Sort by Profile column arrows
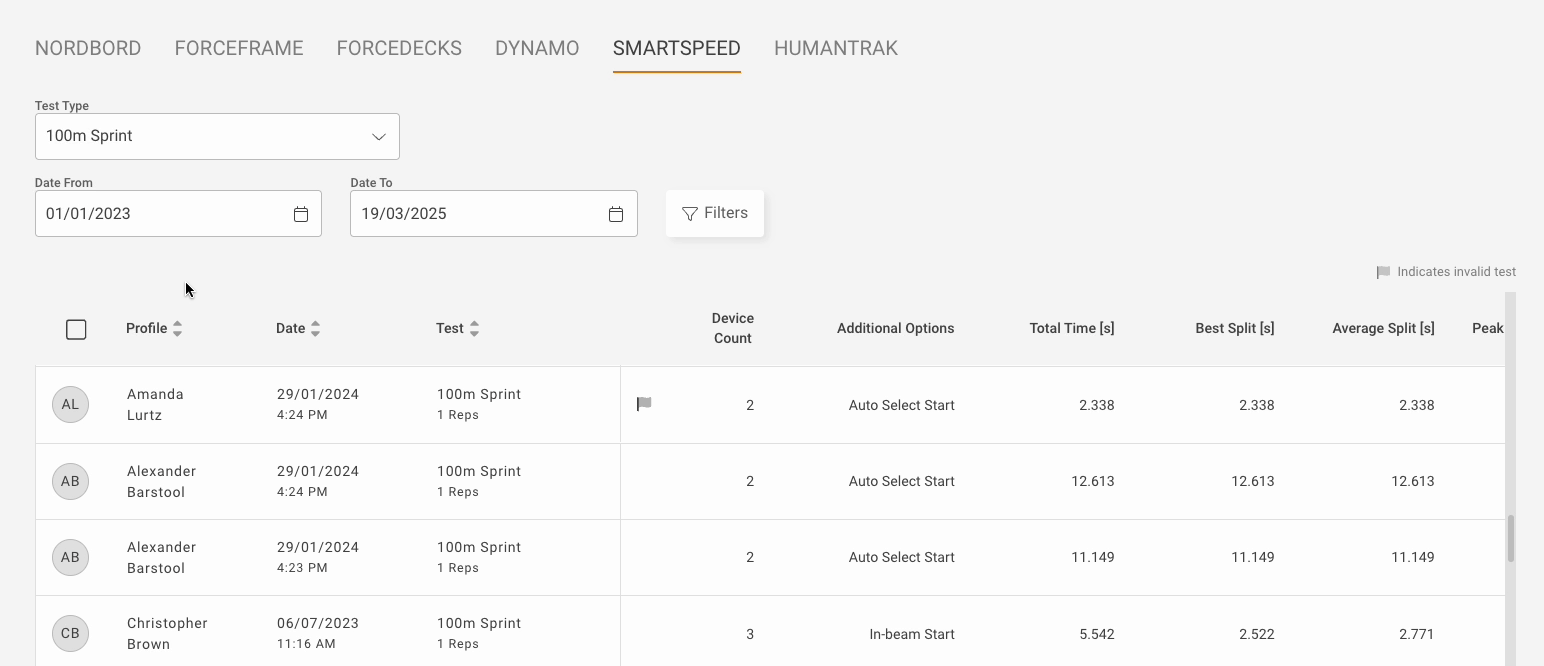 [177, 328]
